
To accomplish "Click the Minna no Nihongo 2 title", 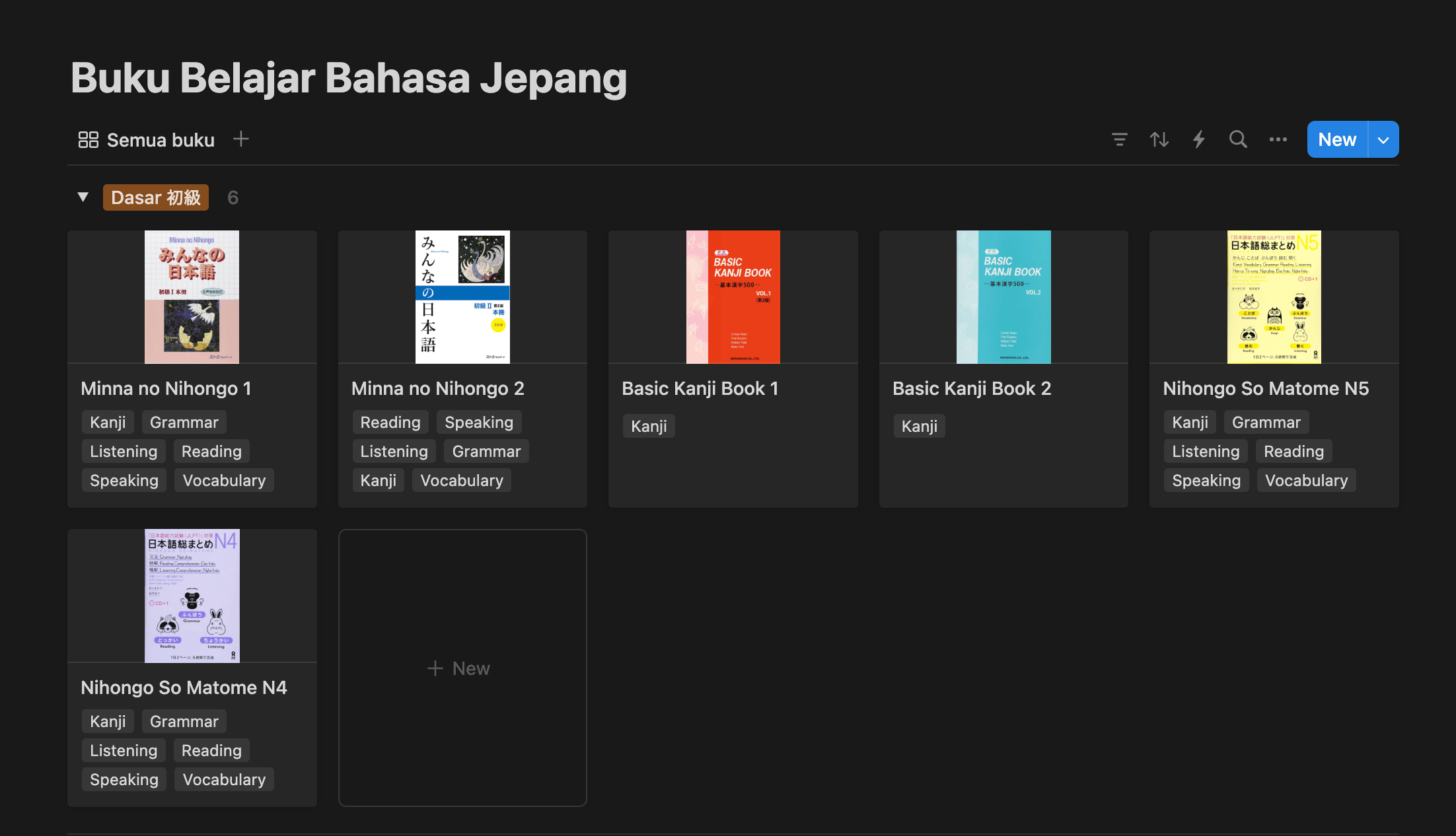I will 438,388.
